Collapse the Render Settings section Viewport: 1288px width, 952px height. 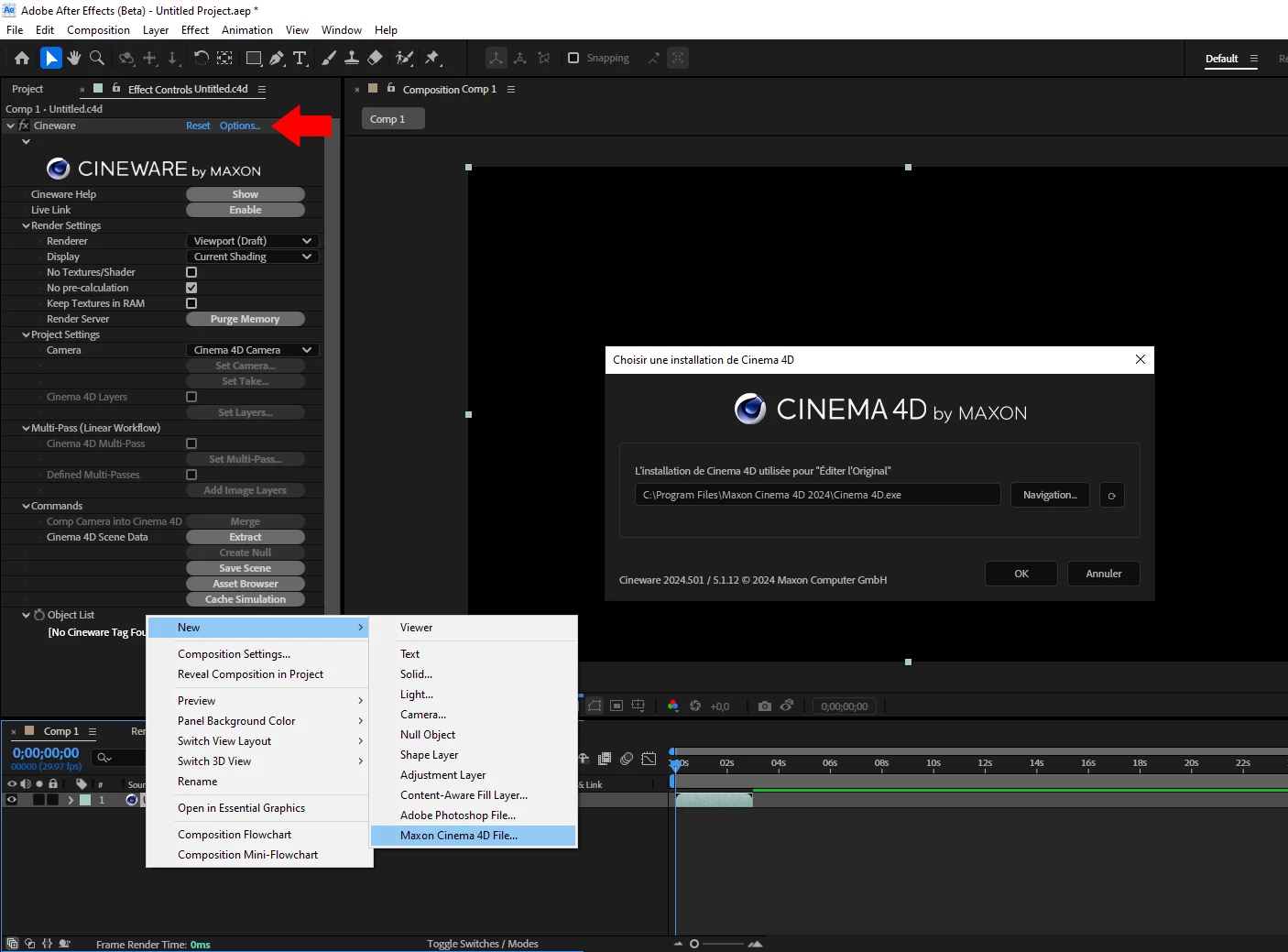tap(26, 225)
